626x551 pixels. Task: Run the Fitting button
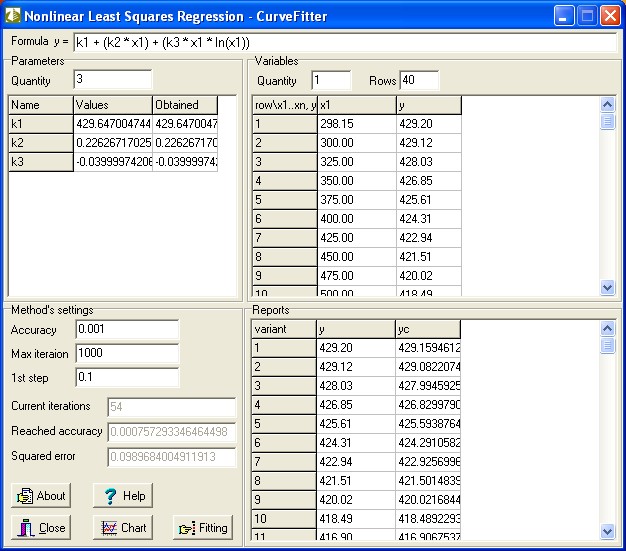[203, 528]
